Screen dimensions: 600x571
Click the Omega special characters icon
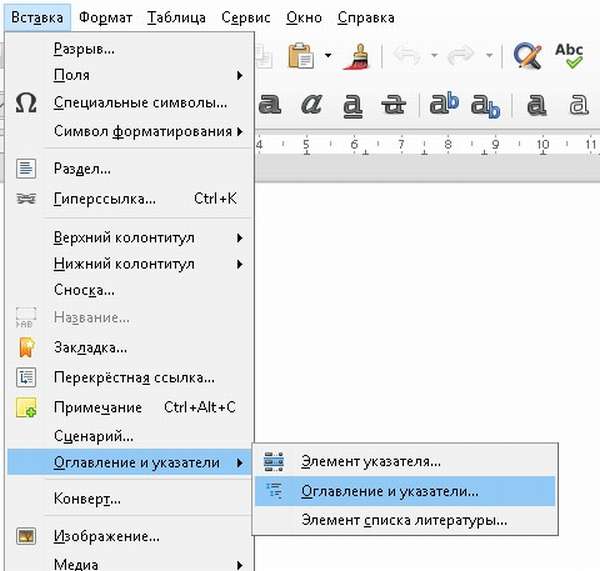(26, 103)
